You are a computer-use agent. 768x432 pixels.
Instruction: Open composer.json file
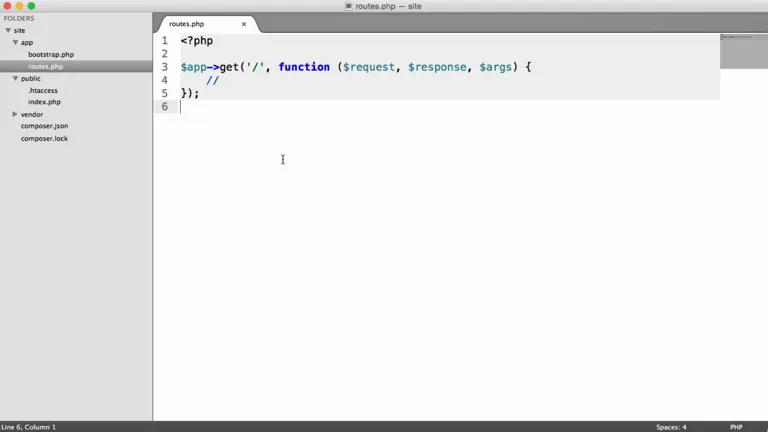[x=44, y=126]
